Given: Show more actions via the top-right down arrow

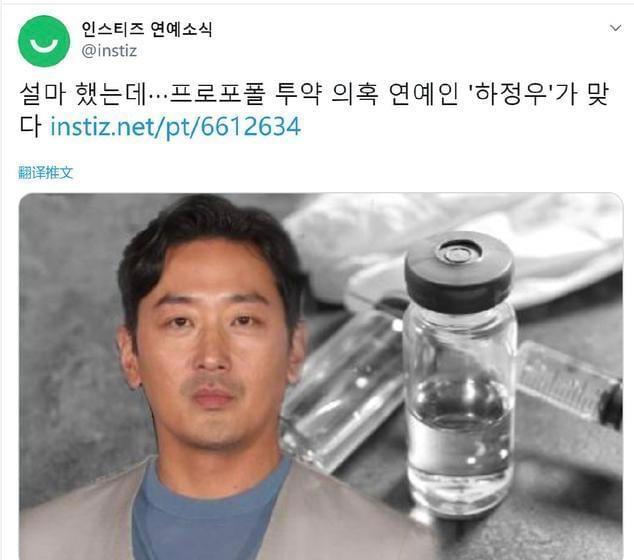Looking at the screenshot, I should tap(615, 28).
